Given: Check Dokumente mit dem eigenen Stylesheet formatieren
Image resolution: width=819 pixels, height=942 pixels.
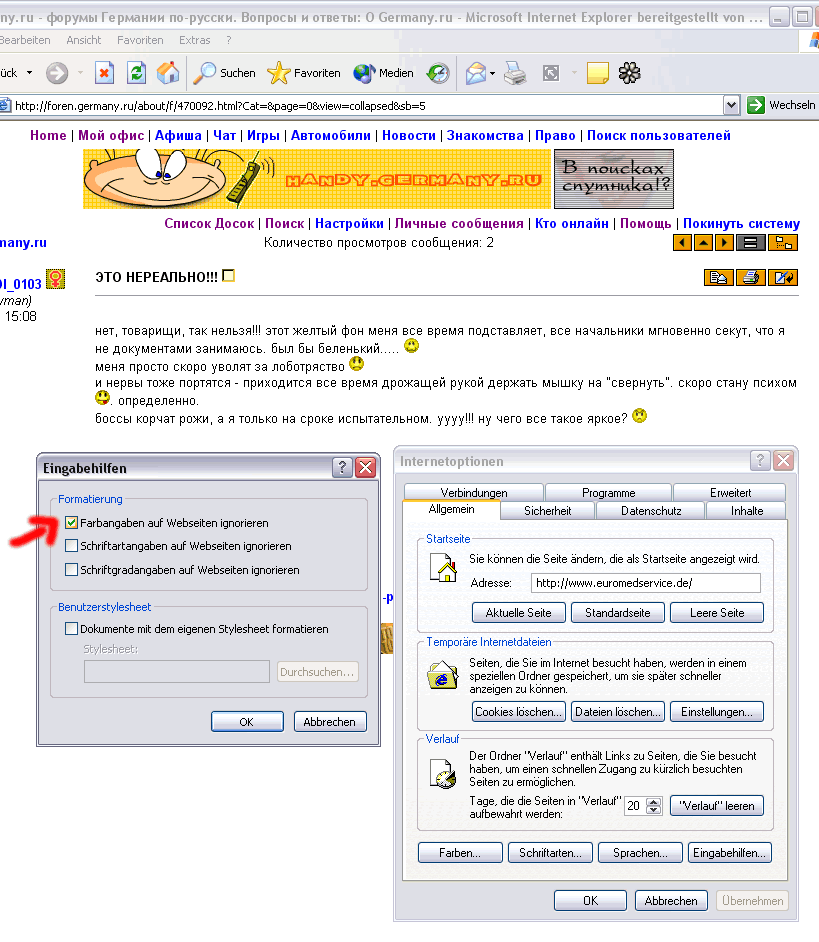Looking at the screenshot, I should (x=71, y=629).
